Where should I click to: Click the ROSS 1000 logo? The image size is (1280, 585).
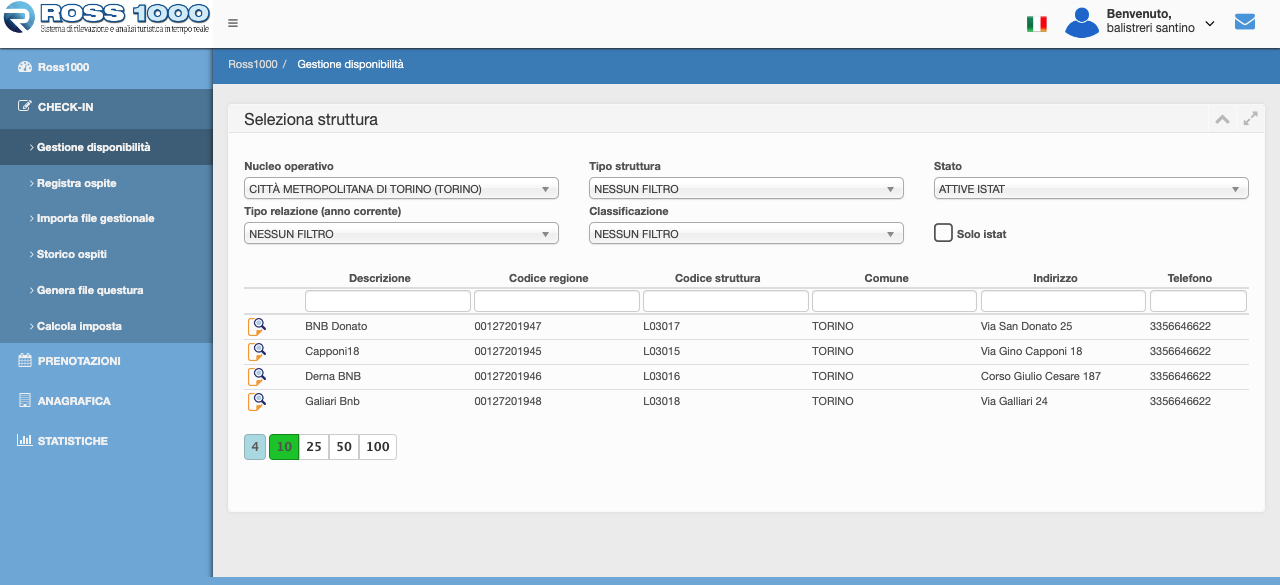point(106,20)
